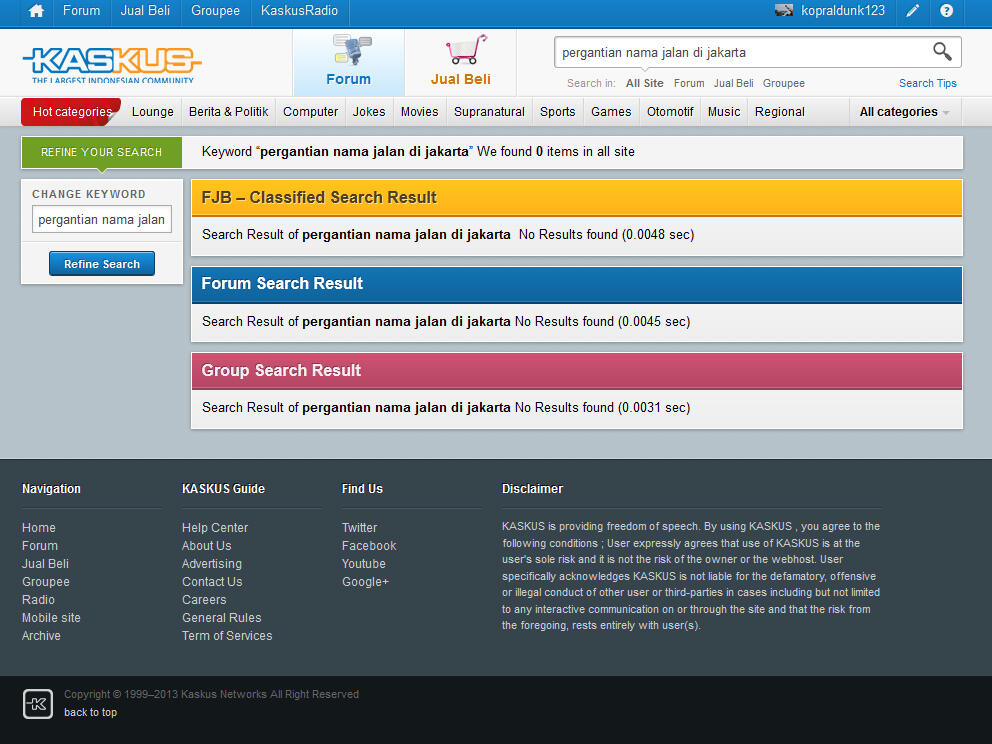Screen dimensions: 992x744
Task: Open footer Mobile site link
Action: [51, 617]
